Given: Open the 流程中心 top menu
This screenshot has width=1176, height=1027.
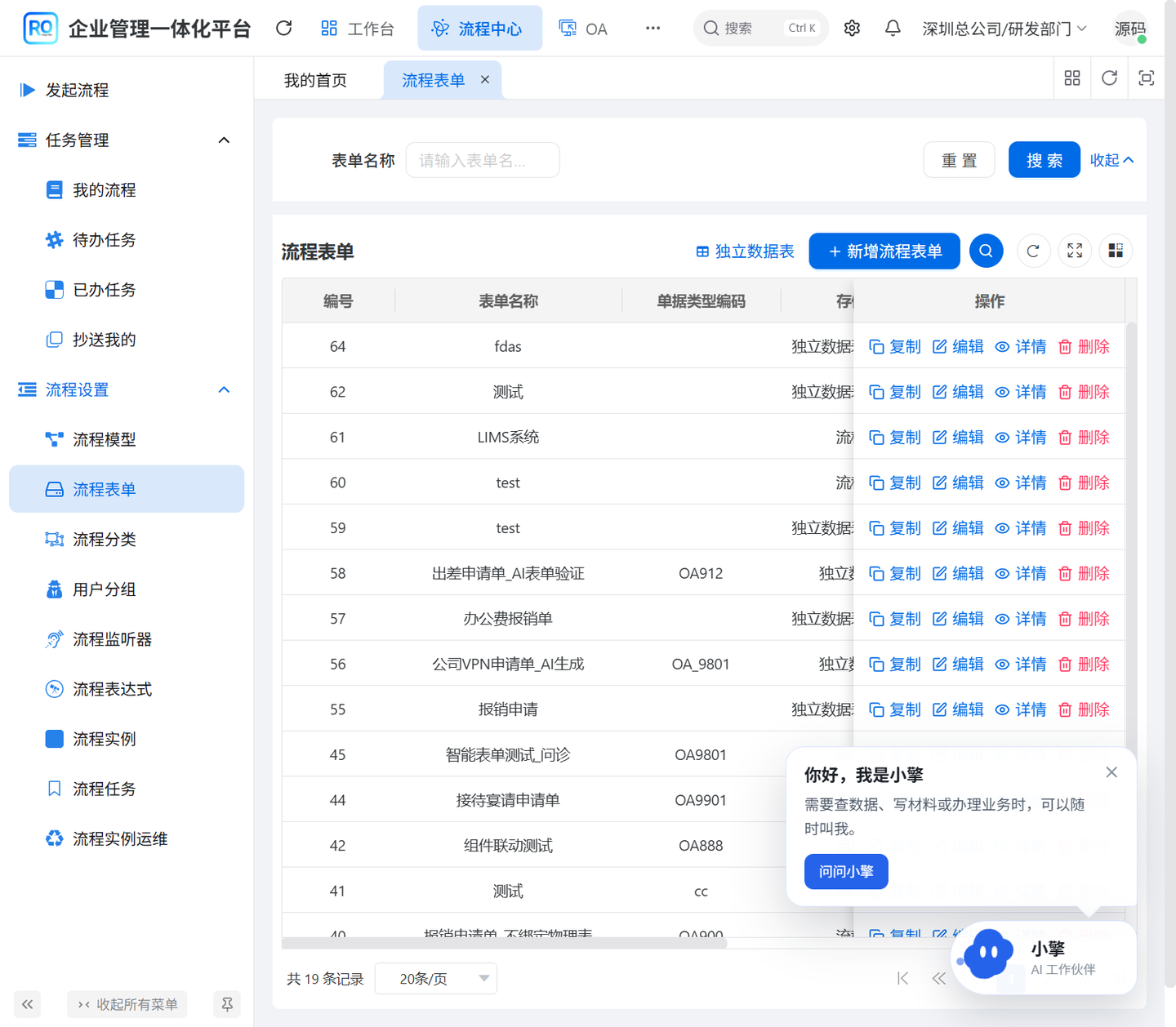Looking at the screenshot, I should click(x=479, y=29).
